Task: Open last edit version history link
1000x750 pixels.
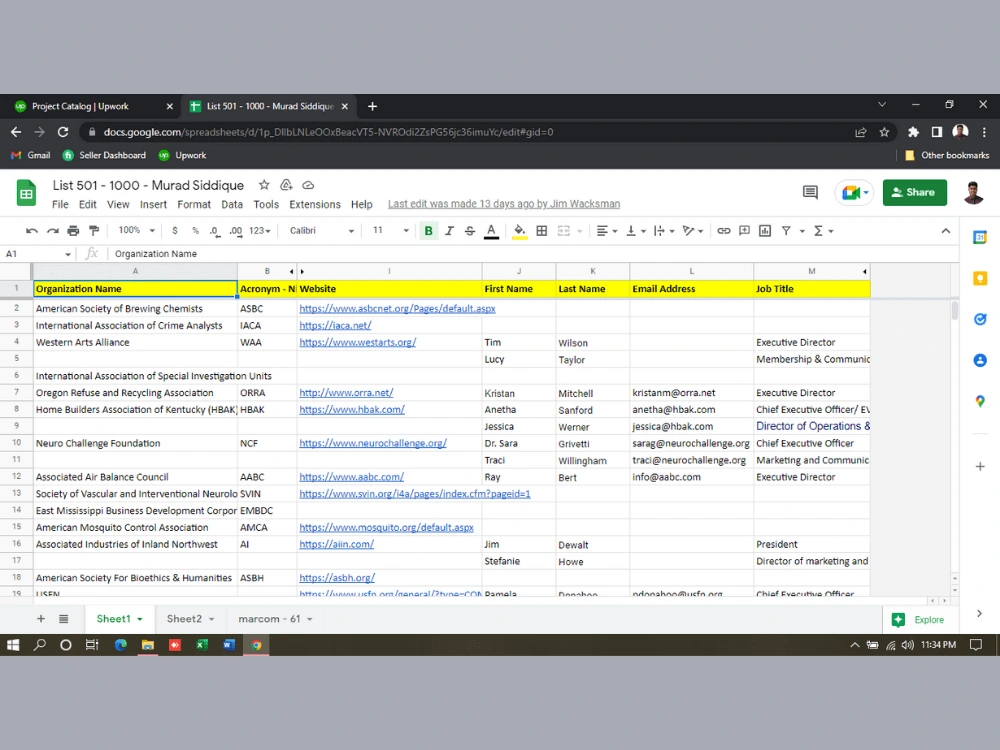Action: [x=504, y=204]
